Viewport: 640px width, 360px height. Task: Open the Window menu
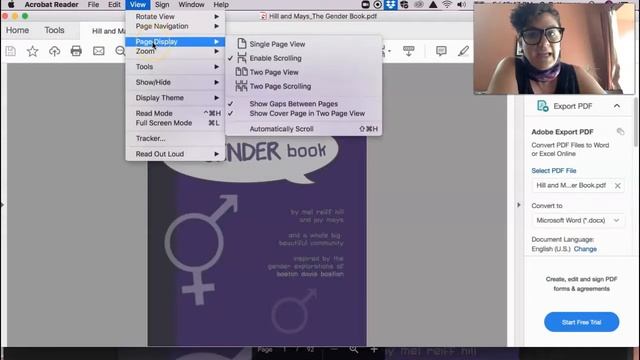pos(191,4)
